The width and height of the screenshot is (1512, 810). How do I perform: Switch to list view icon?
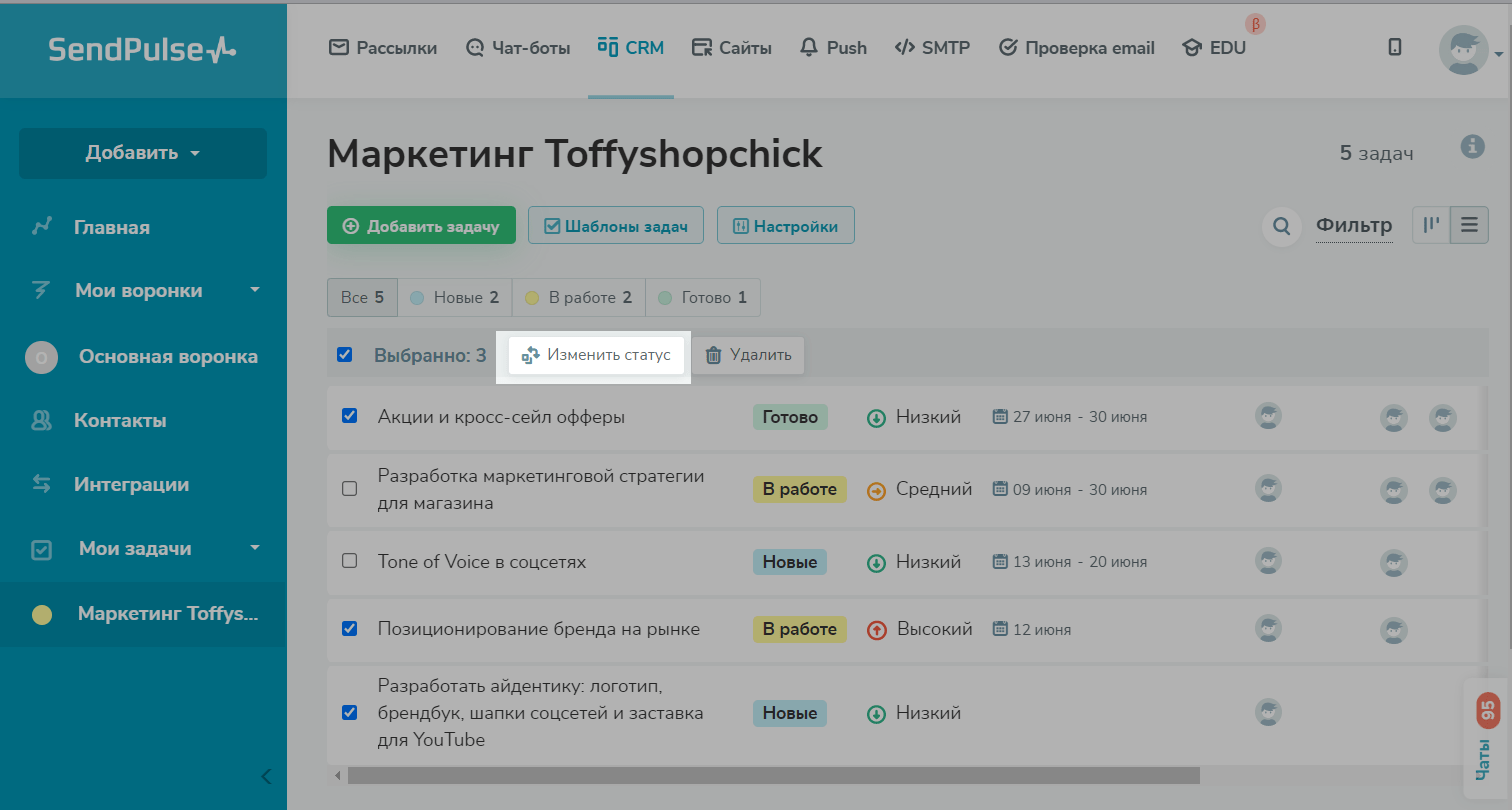pos(1469,225)
